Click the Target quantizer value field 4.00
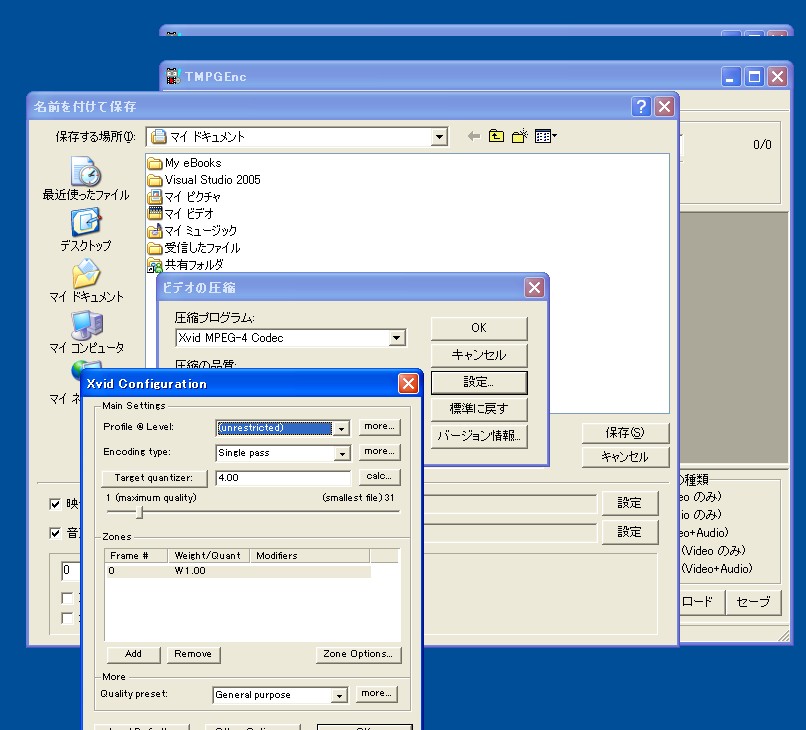Viewport: 806px width, 730px height. [283, 478]
